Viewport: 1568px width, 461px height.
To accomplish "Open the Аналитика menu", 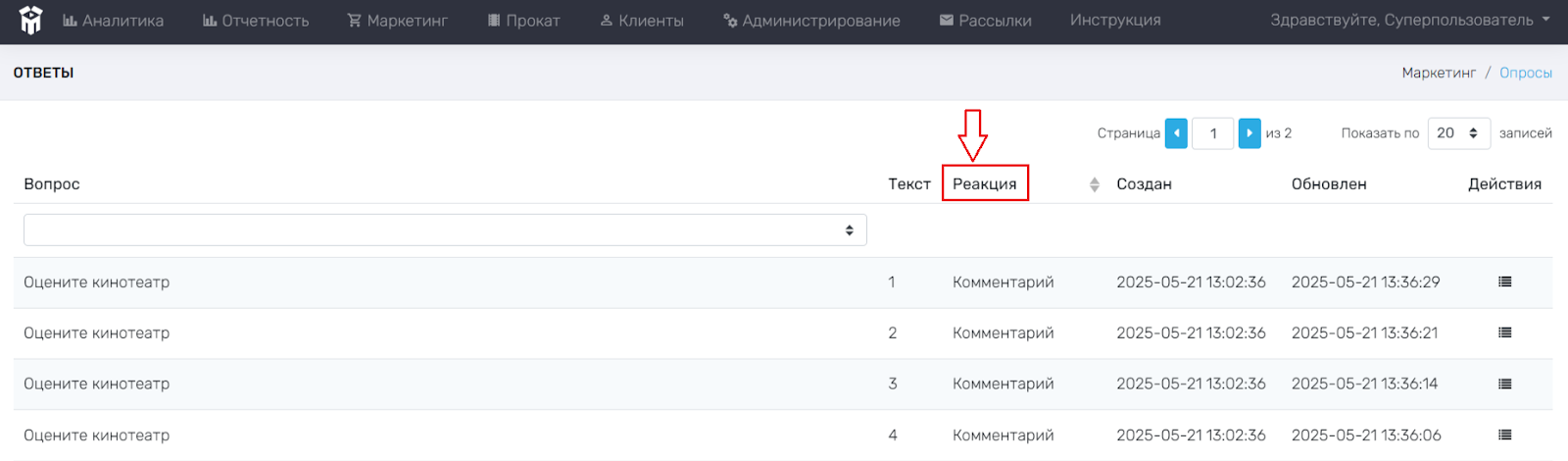I will [114, 21].
